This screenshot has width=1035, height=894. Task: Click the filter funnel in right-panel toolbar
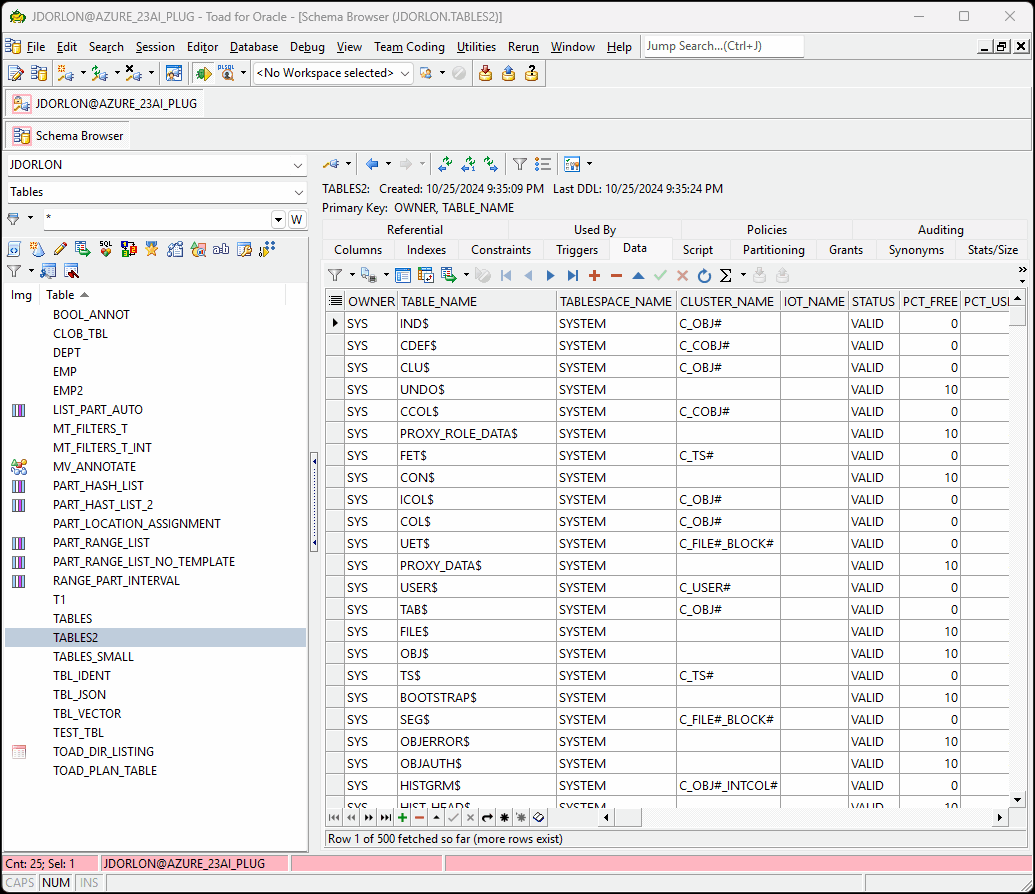click(x=519, y=164)
